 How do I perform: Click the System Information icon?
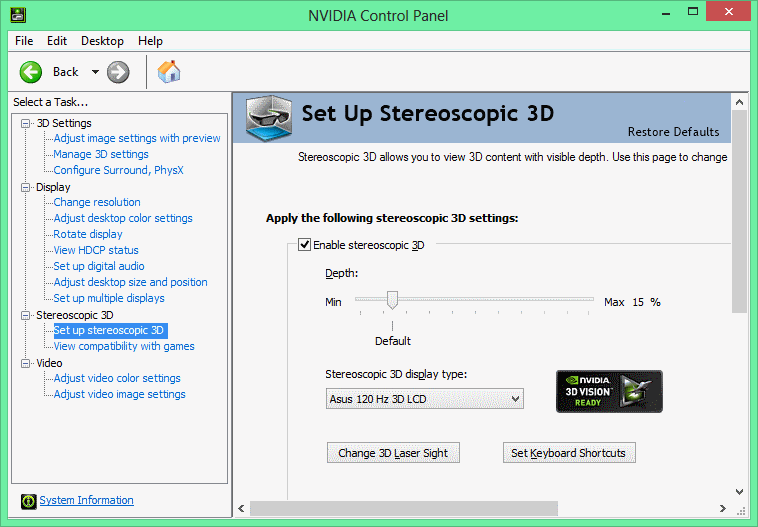[x=30, y=501]
